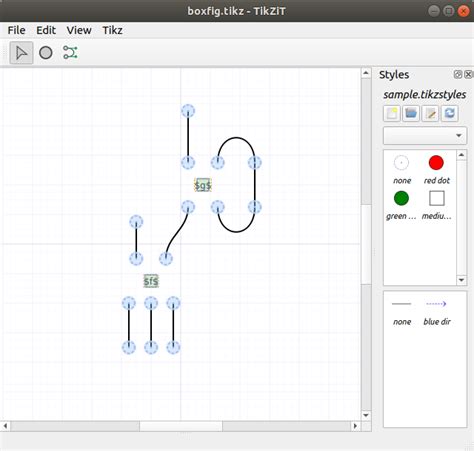
Task: Create a new tikzstyles file
Action: pos(392,113)
